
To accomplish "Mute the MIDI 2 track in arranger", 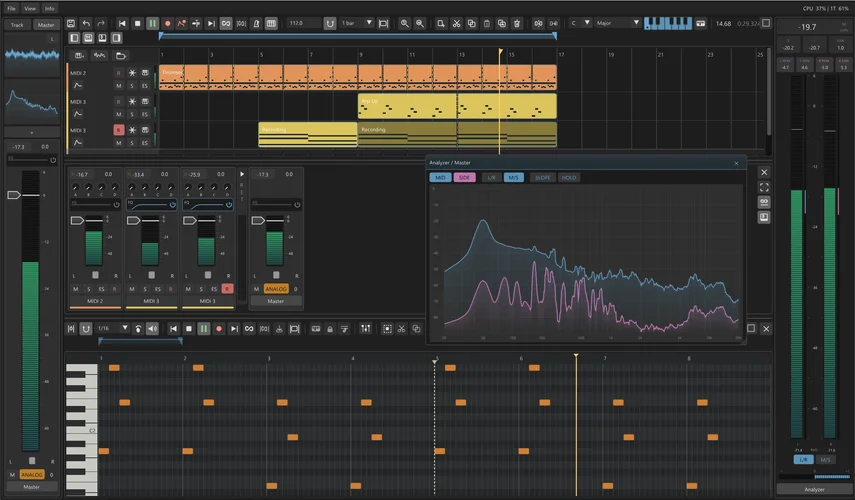I will click(x=118, y=86).
